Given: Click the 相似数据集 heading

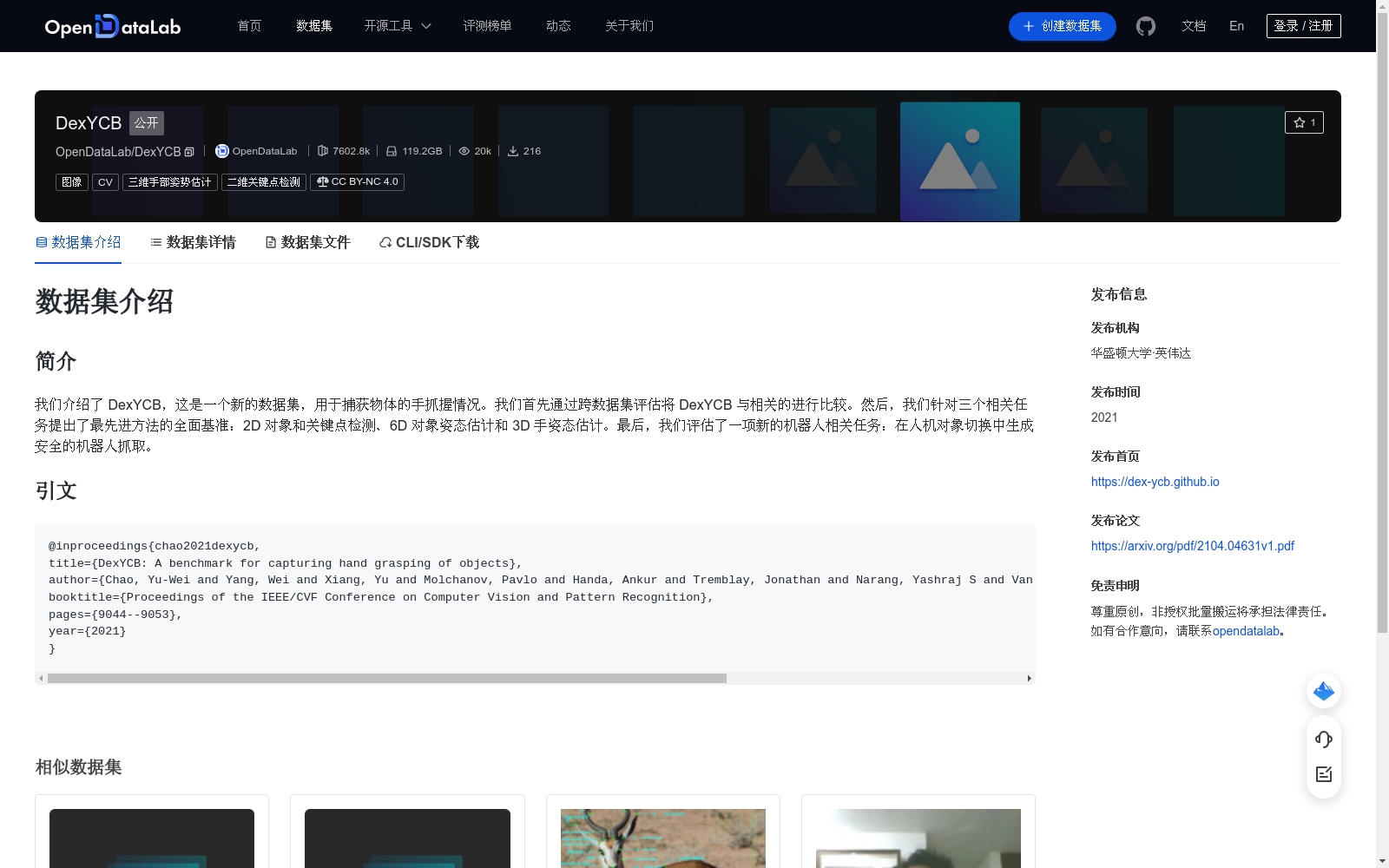Looking at the screenshot, I should coord(78,767).
